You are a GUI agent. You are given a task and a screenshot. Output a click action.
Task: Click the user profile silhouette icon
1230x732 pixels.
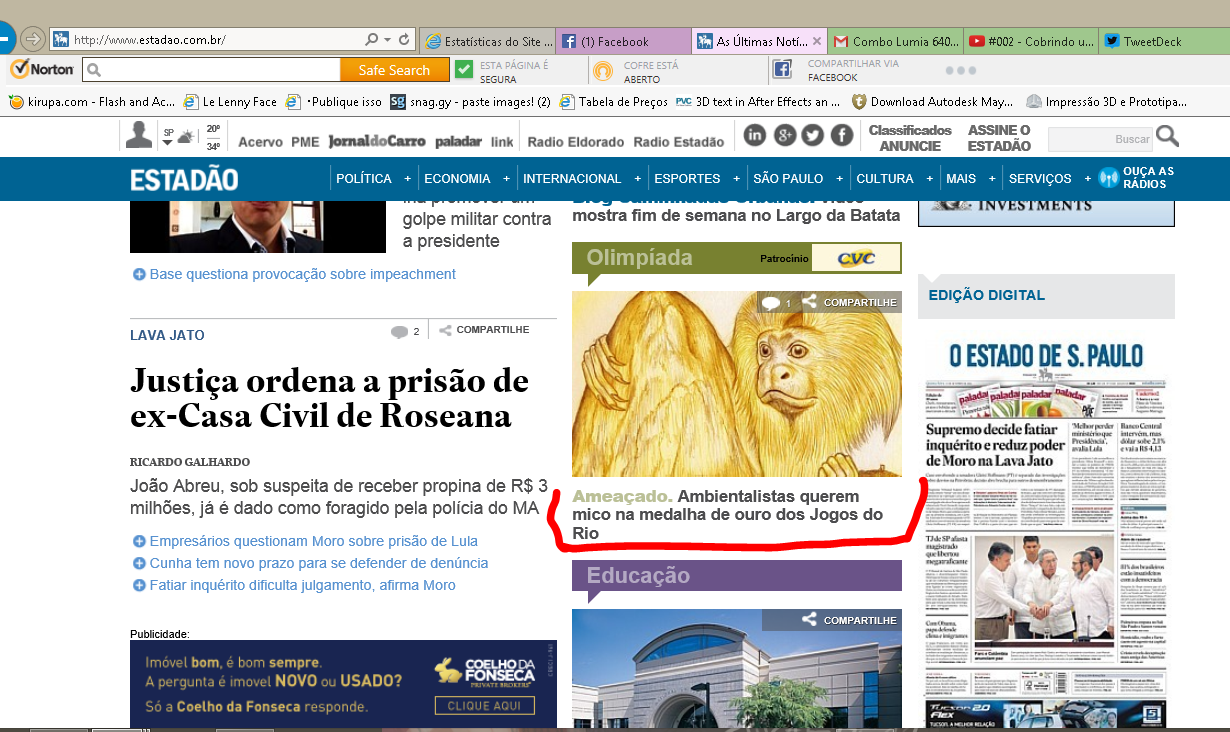[139, 135]
